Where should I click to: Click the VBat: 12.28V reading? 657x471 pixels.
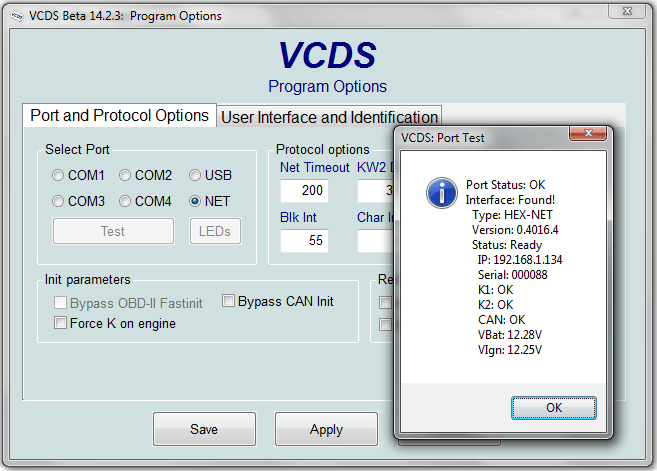pyautogui.click(x=510, y=335)
